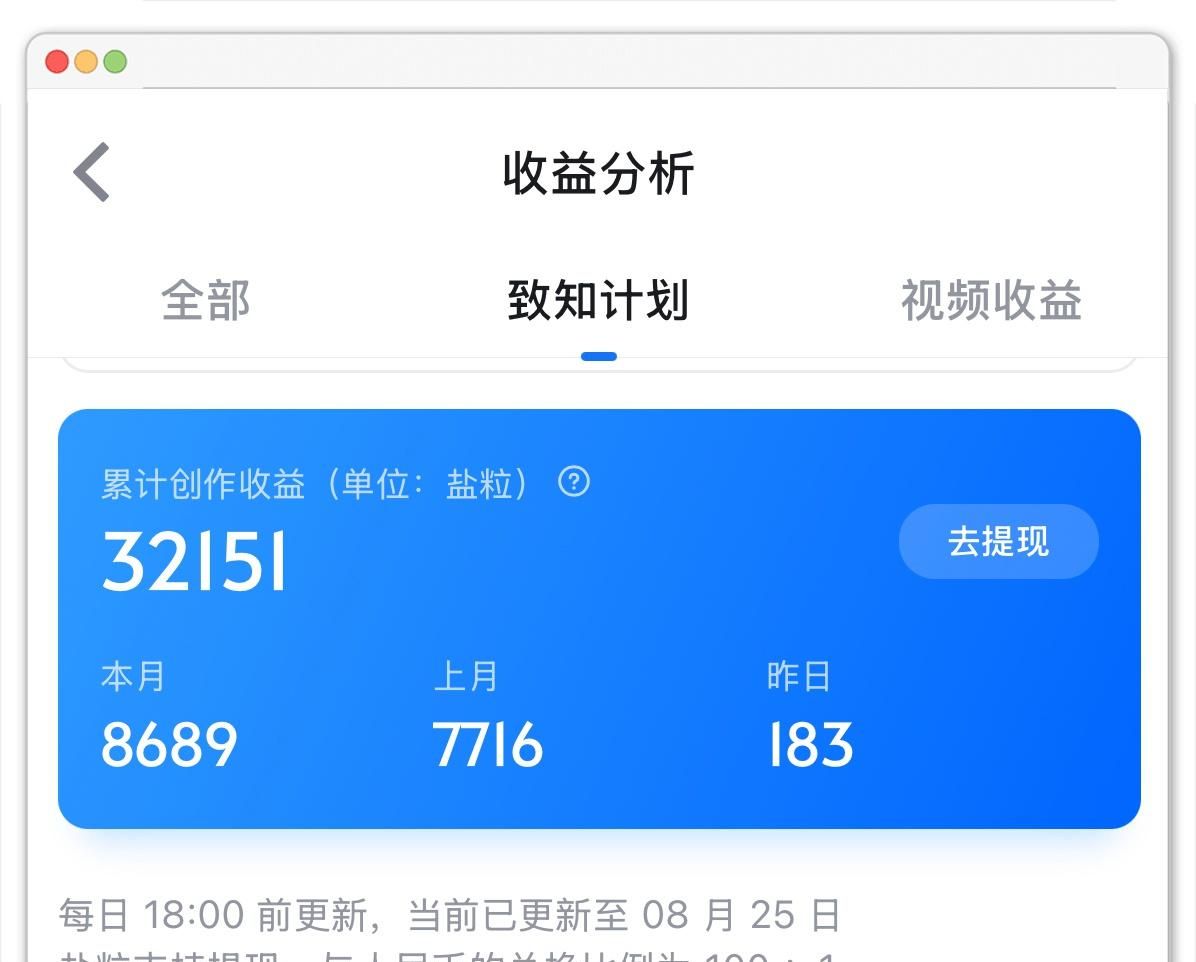Tap the 去提现 withdraw button

998,542
